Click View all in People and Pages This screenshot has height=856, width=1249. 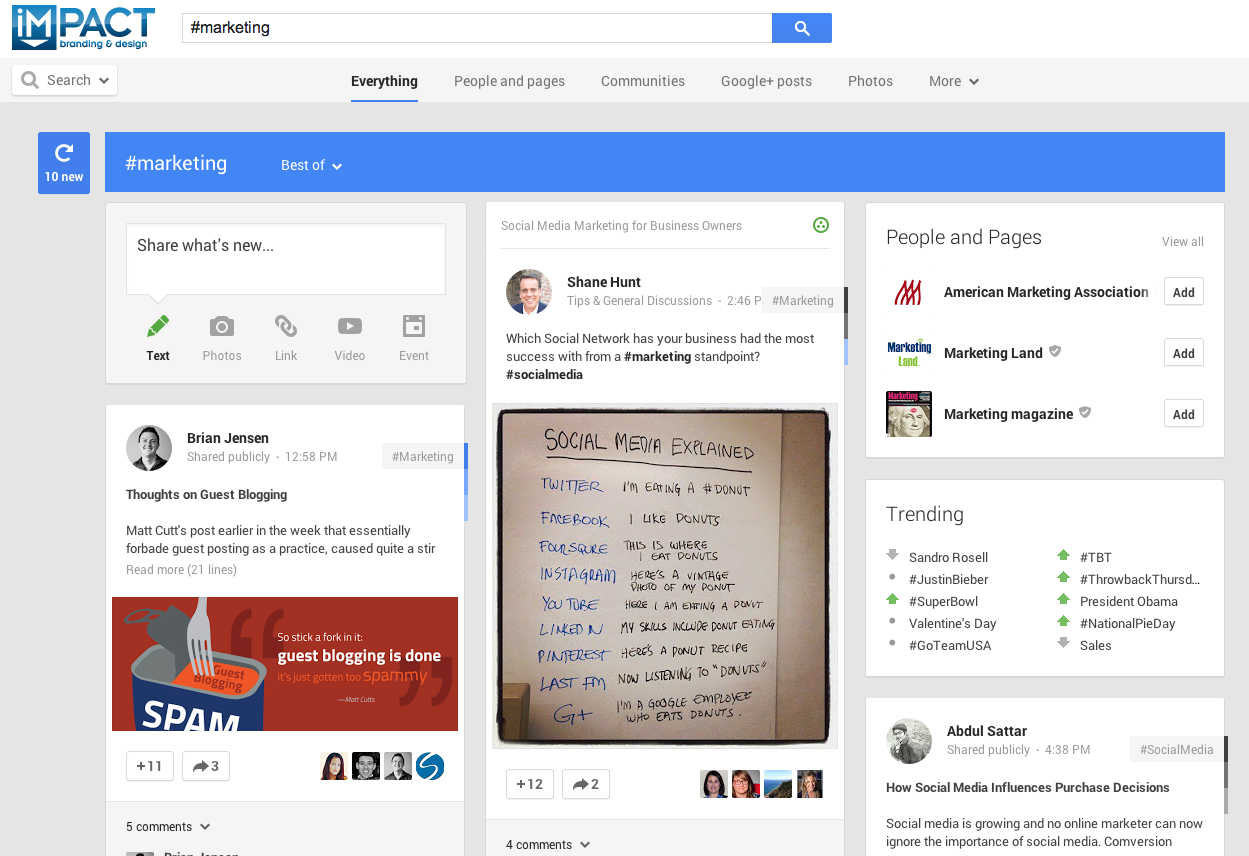pos(1183,242)
